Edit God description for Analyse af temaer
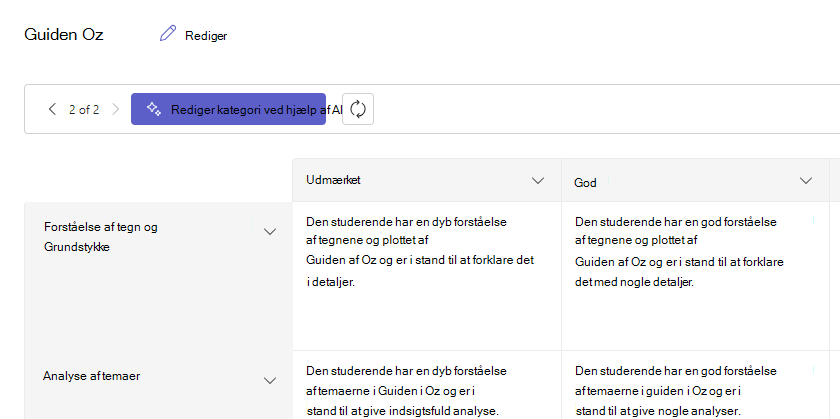Screen dimensions: 840x419 pyautogui.click(x=676, y=391)
